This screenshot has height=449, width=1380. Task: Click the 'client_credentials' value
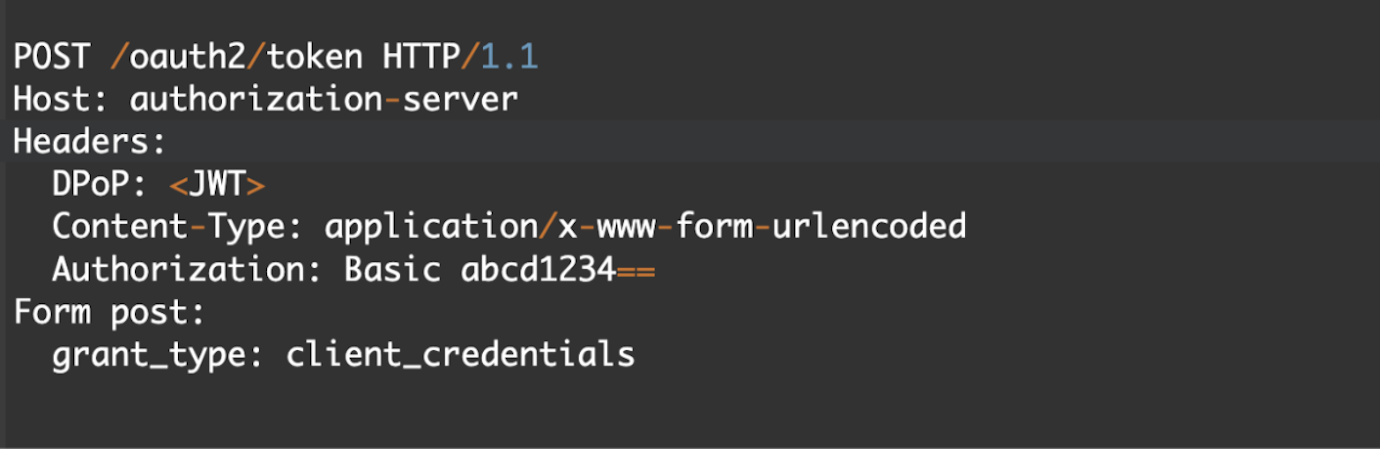point(460,355)
